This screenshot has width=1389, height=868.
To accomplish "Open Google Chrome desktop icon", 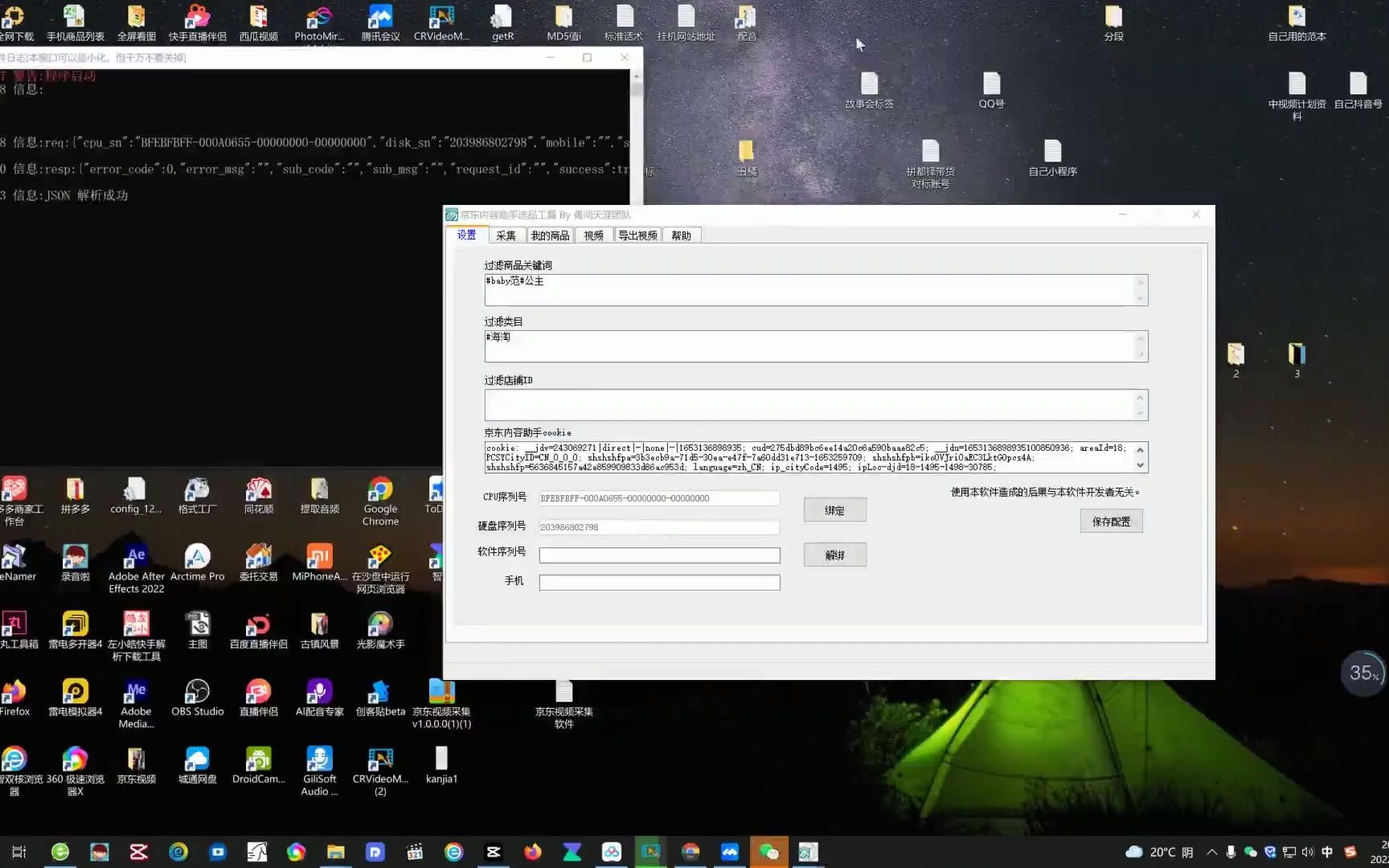I will coord(380,502).
